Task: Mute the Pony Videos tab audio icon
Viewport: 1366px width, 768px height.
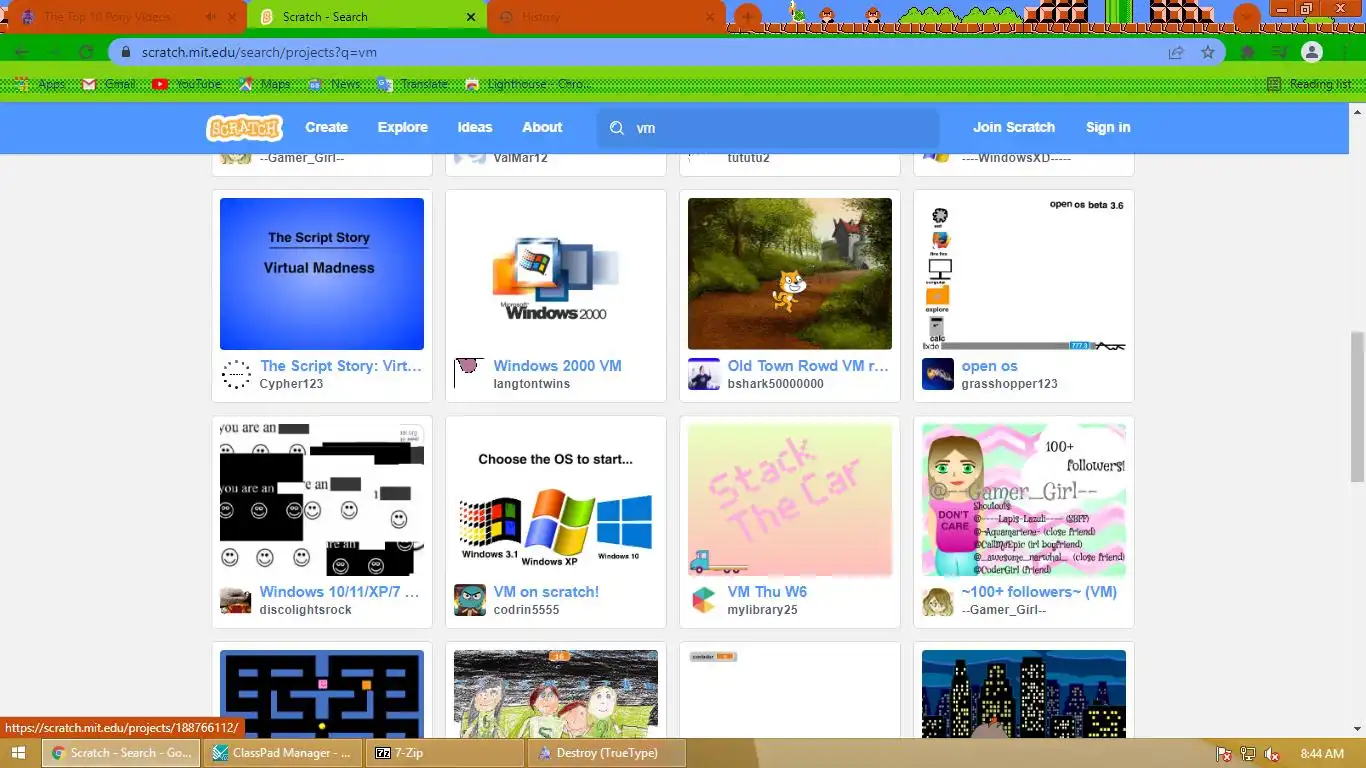Action: tap(210, 17)
